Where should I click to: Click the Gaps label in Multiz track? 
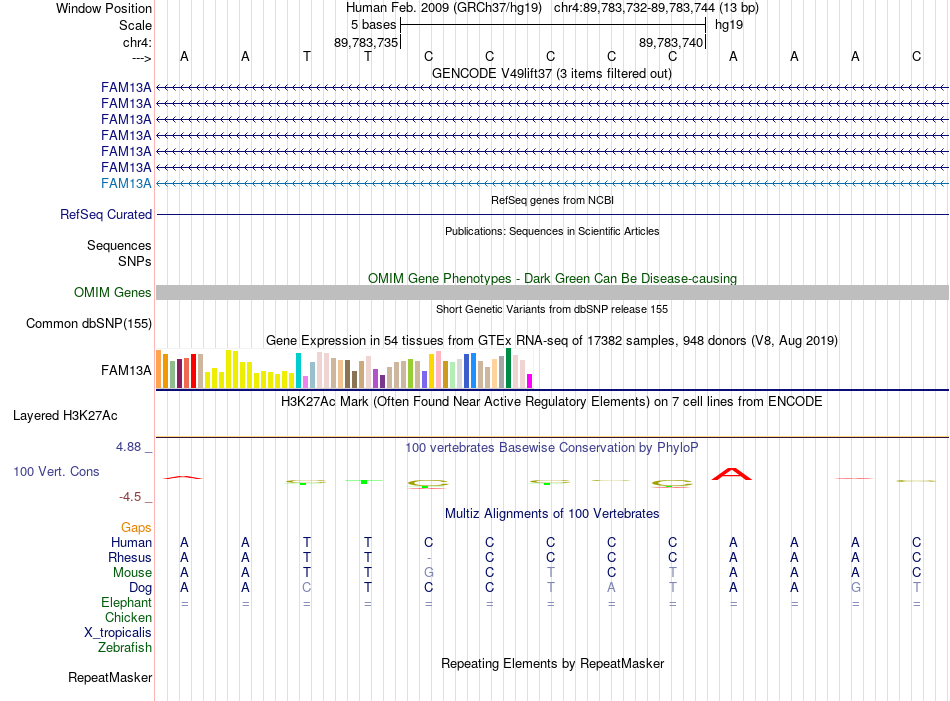tap(136, 528)
